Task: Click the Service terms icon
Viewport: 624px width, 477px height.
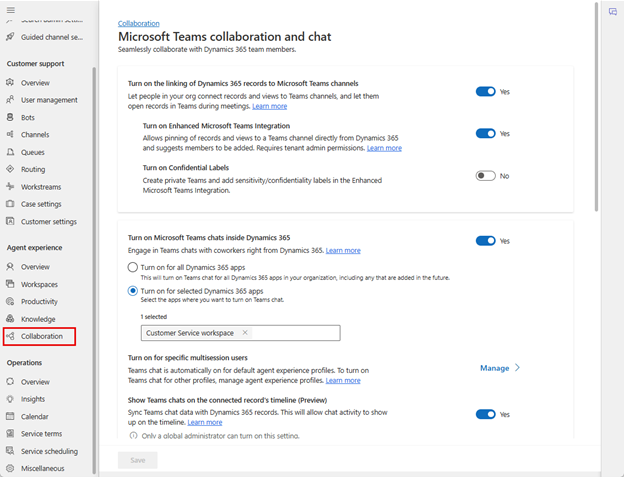Action: [x=10, y=434]
